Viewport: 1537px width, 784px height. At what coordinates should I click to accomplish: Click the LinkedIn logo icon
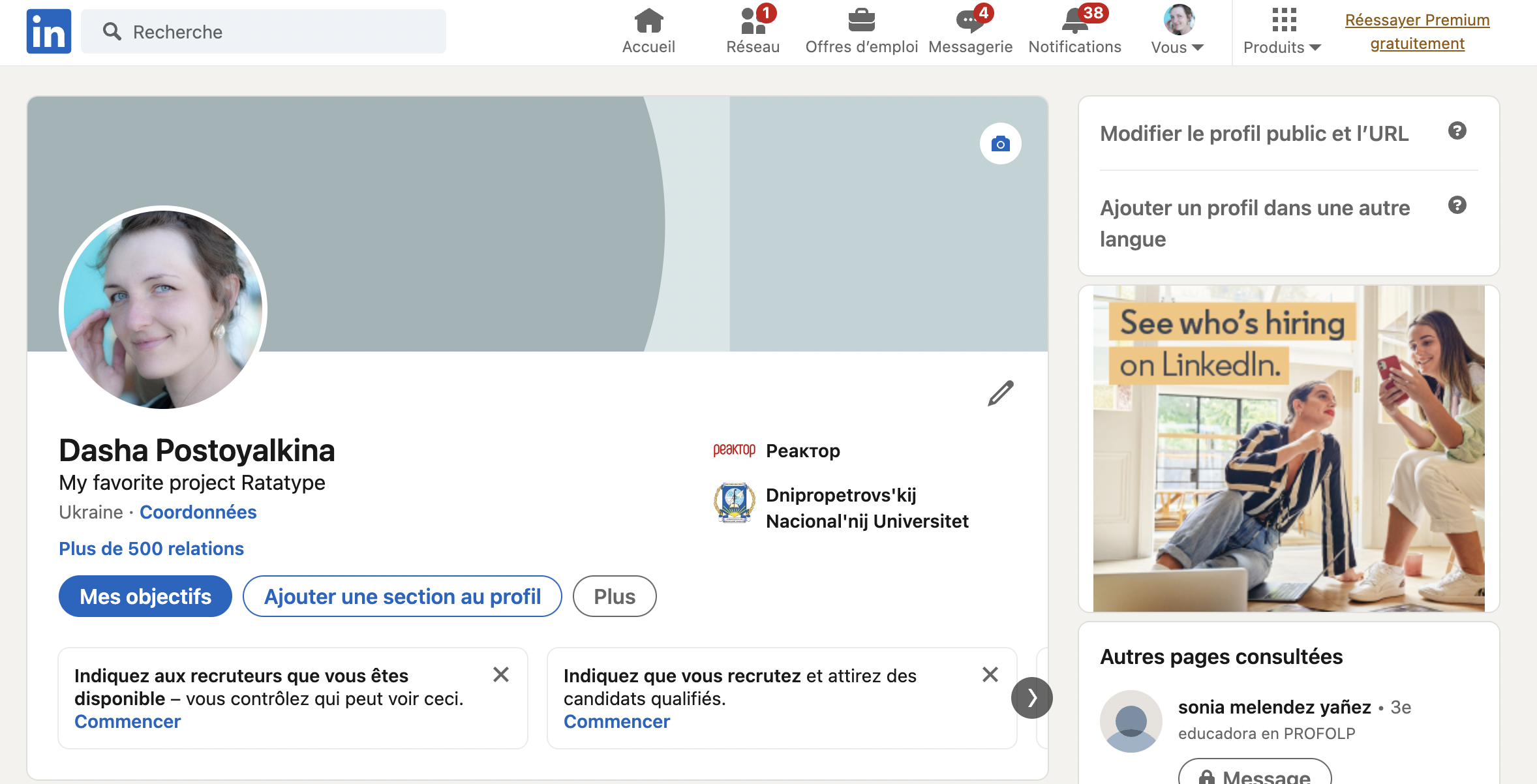pos(48,31)
